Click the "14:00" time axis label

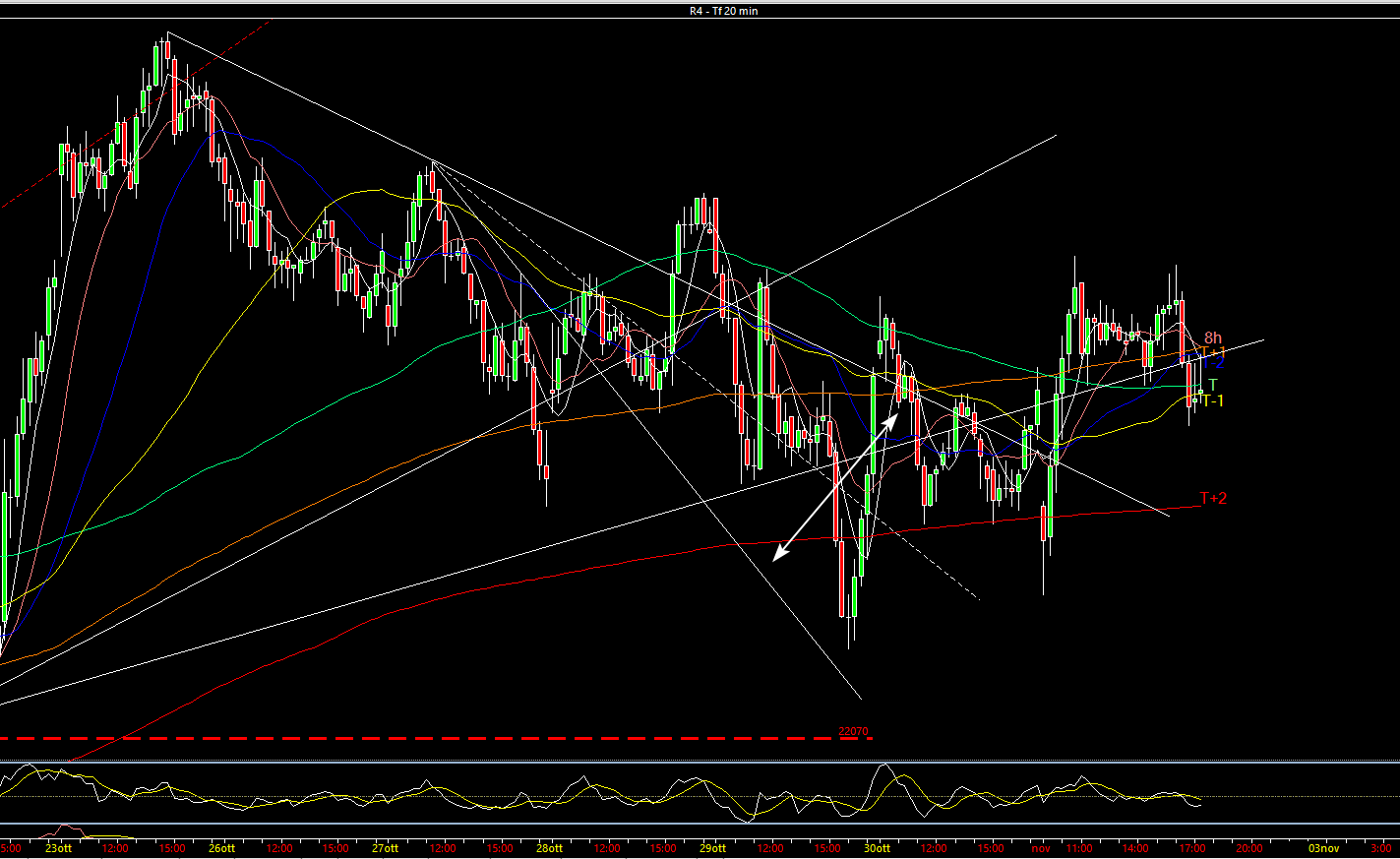point(1135,847)
